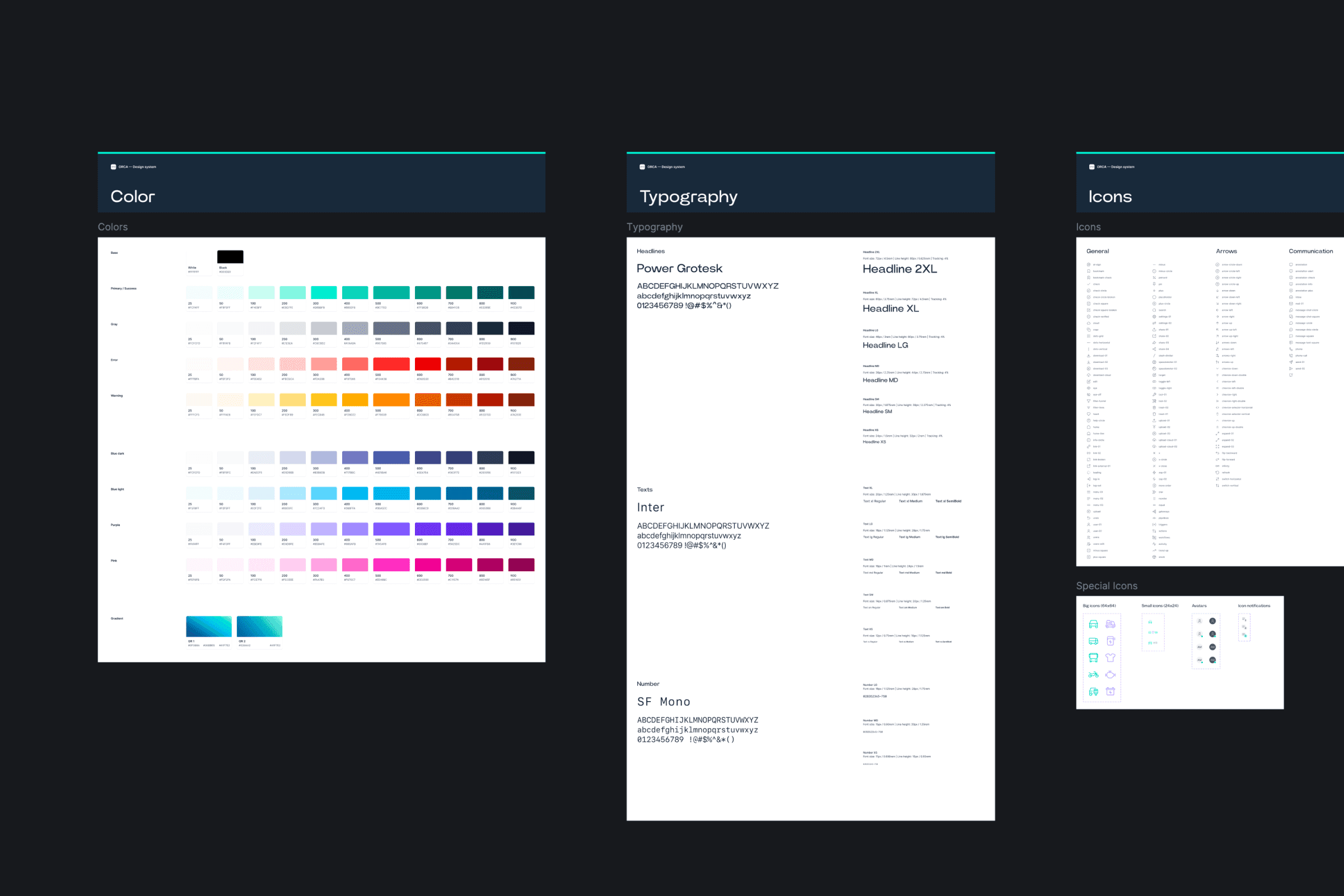Select the teal bus icon
This screenshot has width=1344, height=896.
tap(1093, 657)
